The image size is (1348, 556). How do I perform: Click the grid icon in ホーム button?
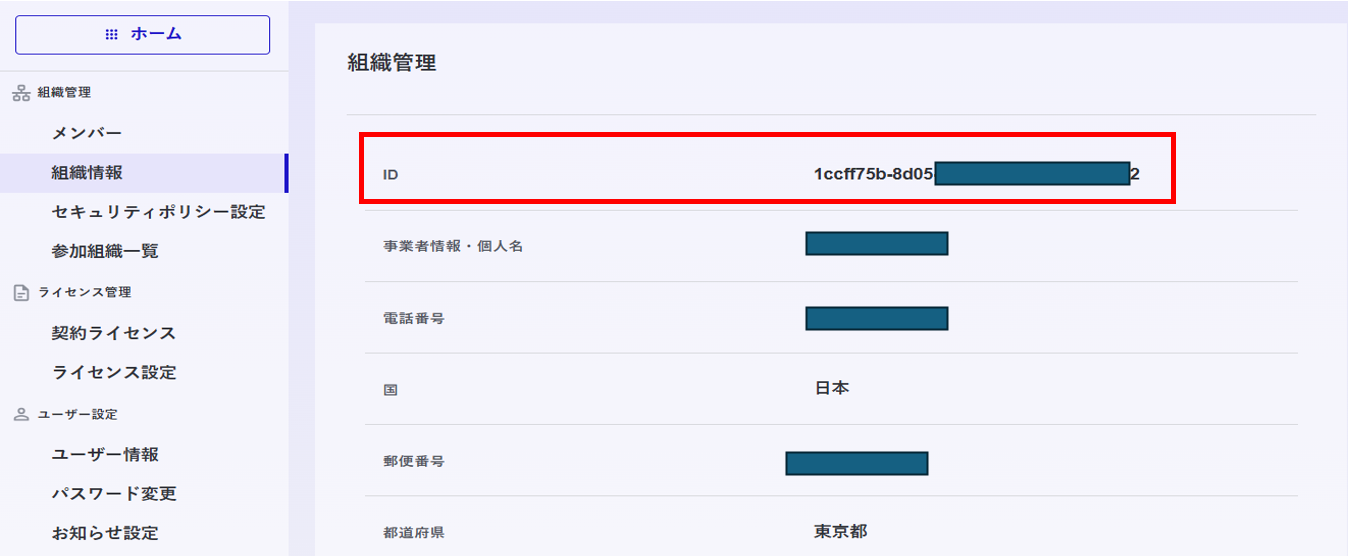click(x=112, y=34)
